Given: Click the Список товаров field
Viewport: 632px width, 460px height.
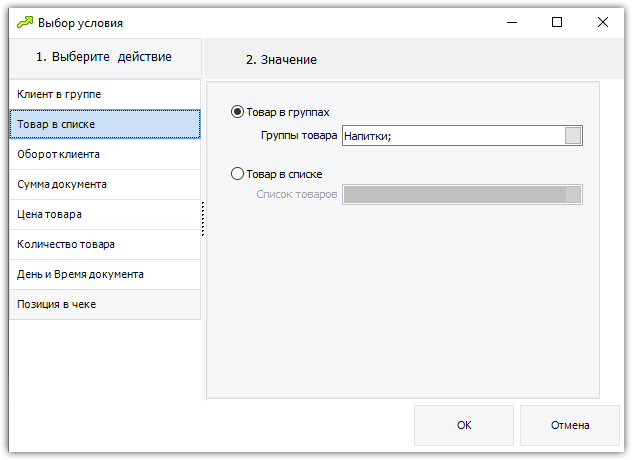Looking at the screenshot, I should [x=454, y=195].
